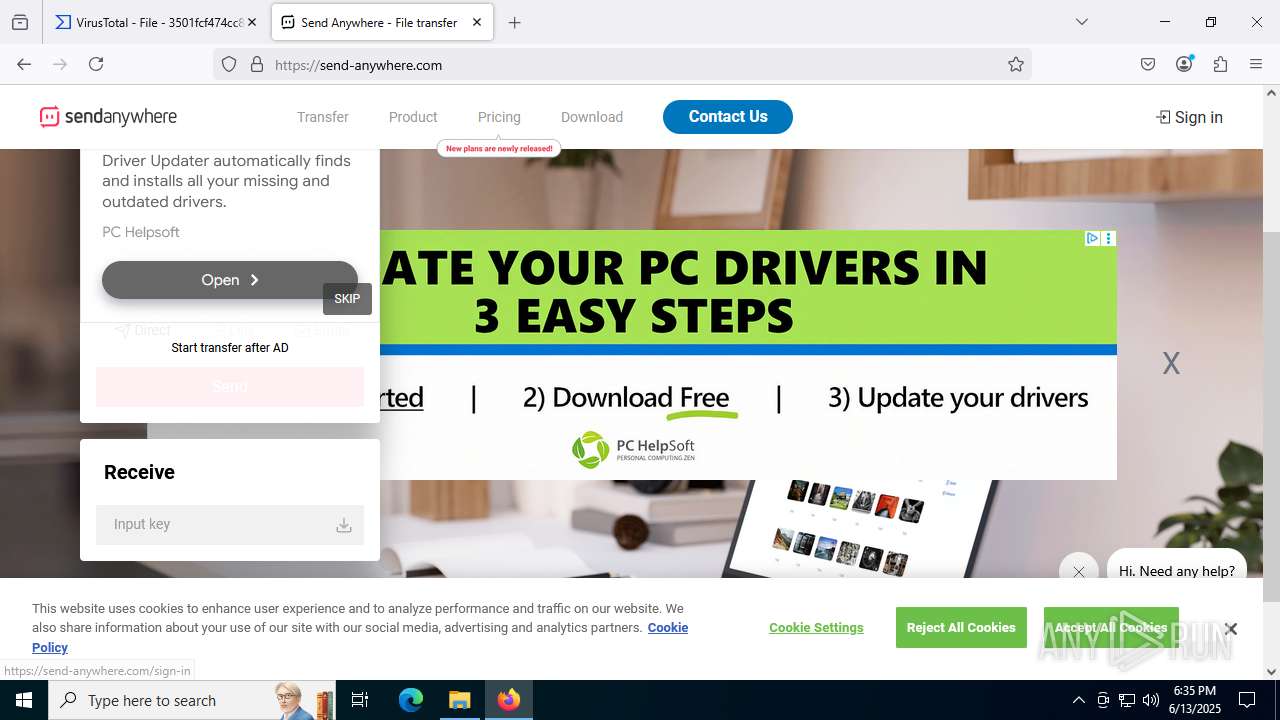Open the network tray icon
Screen dimensions: 1280x720
coord(1127,700)
